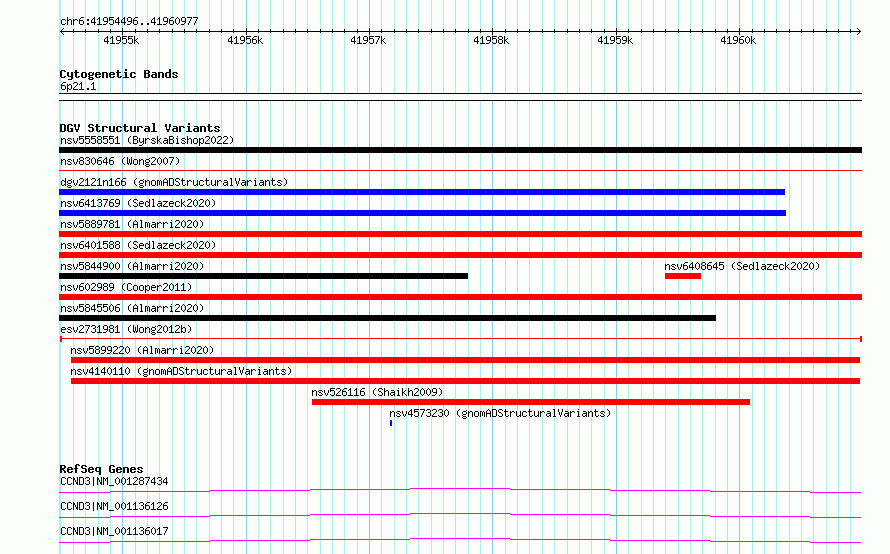This screenshot has height=554, width=890.
Task: Click the nsv6413769 (Sedlazeck2020) label
Action: [138, 203]
